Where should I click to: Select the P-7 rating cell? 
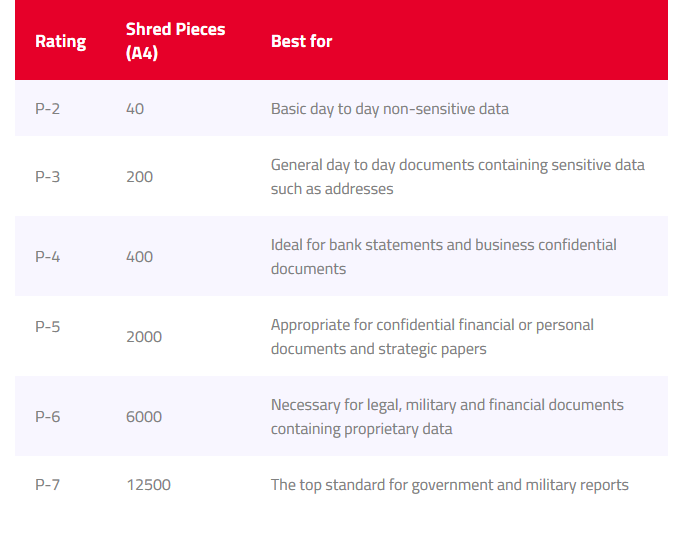[x=47, y=485]
